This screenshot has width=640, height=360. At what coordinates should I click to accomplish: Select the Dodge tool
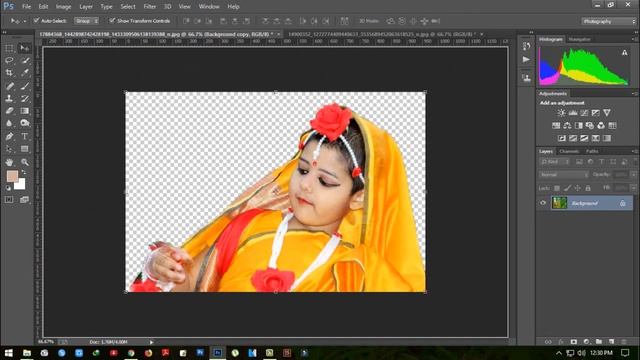coord(24,123)
